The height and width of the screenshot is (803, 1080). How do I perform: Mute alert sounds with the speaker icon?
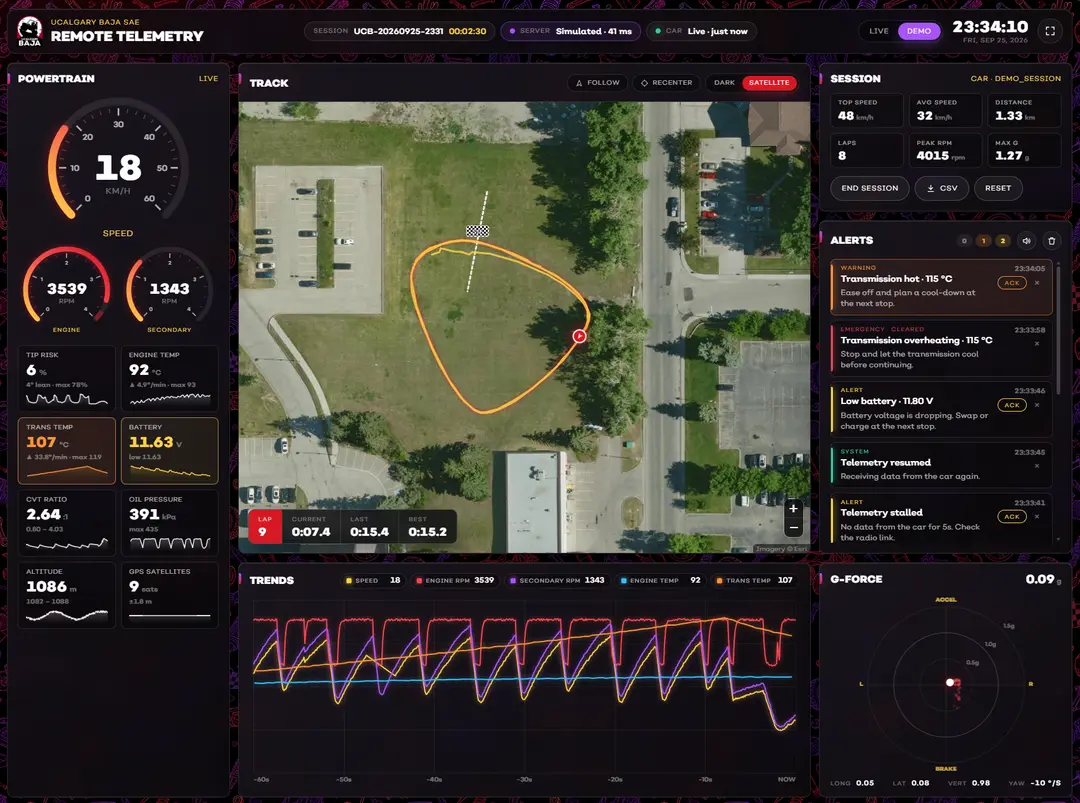click(x=1026, y=240)
